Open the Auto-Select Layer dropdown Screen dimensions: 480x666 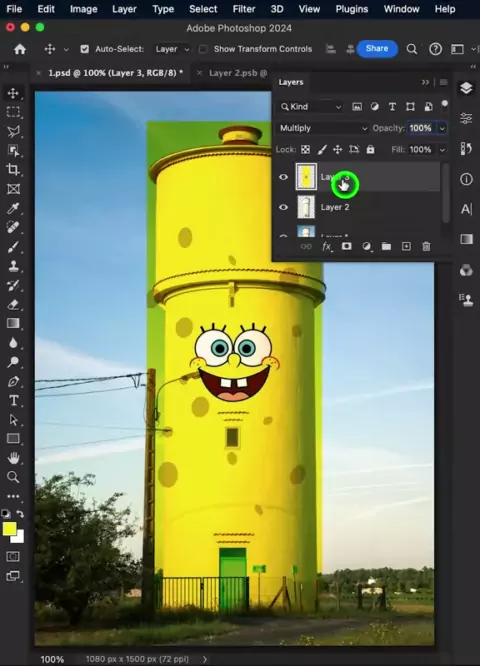(x=172, y=49)
